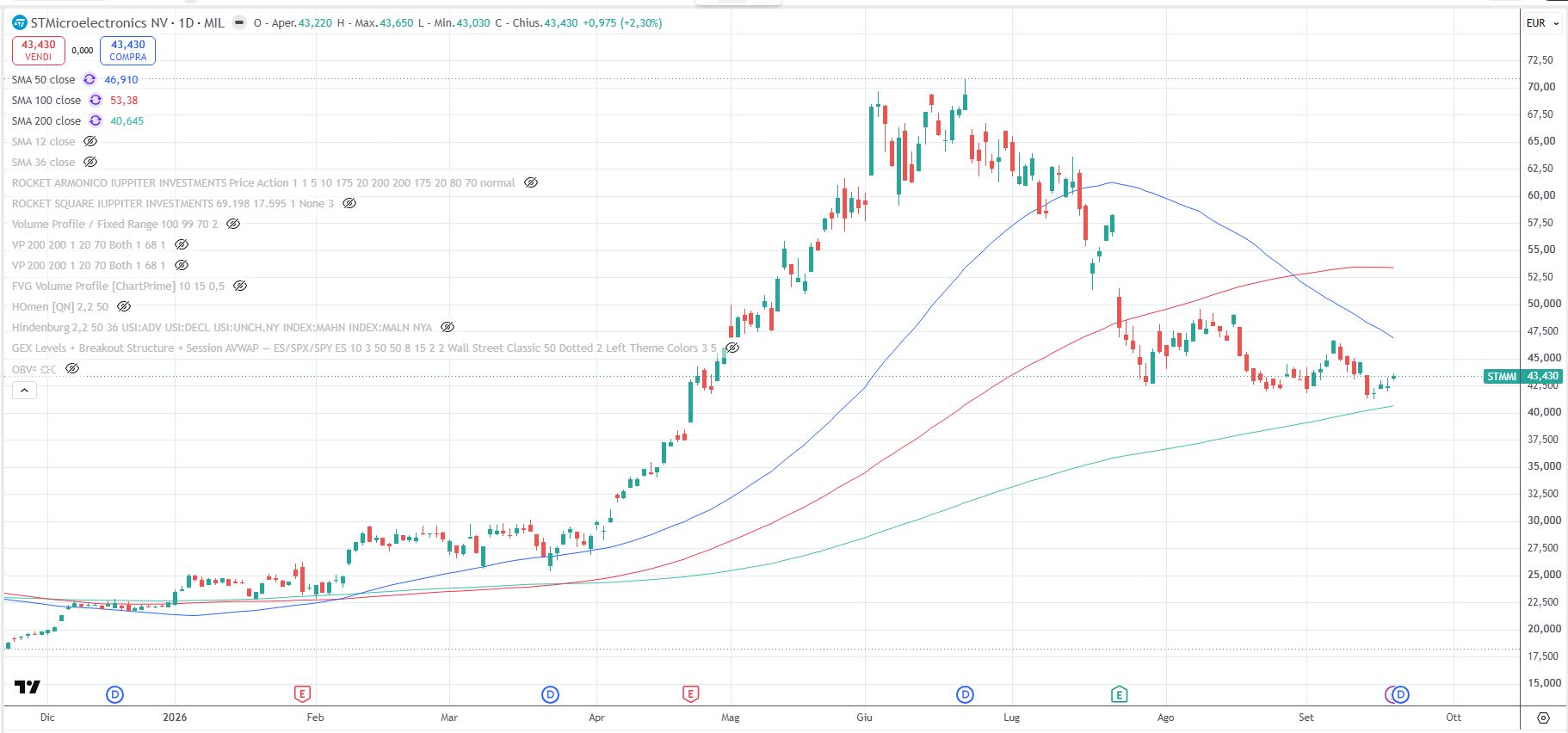Viewport: 1568px width, 733px height.
Task: Collapse the OHLC values with the dash icon
Action: pos(239,23)
